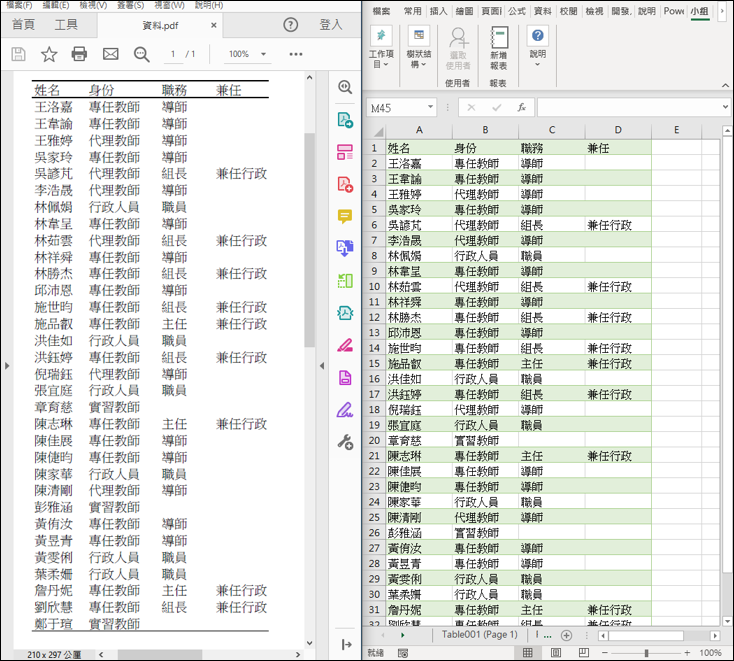The height and width of the screenshot is (661, 734).
Task: Open the zoom level dropdown in Acrobat
Action: pyautogui.click(x=264, y=54)
